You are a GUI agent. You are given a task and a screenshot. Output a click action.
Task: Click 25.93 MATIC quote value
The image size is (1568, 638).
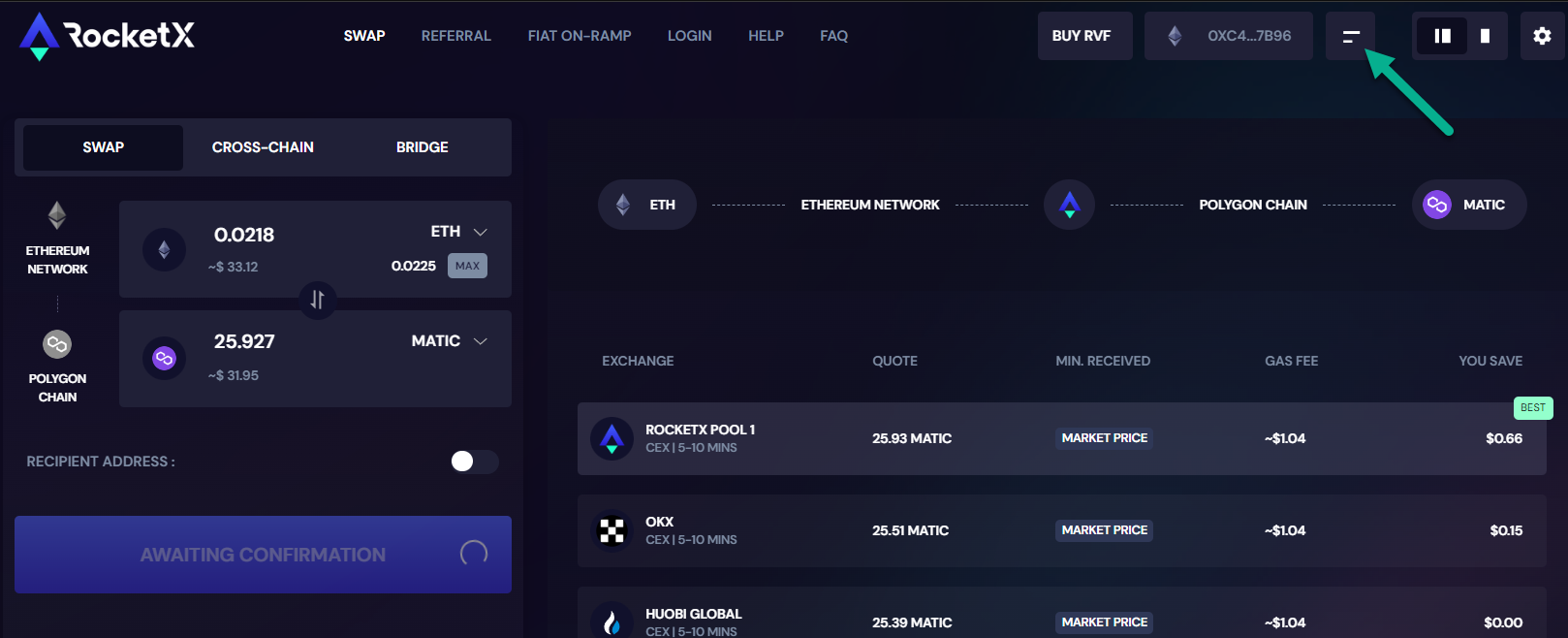tap(912, 438)
